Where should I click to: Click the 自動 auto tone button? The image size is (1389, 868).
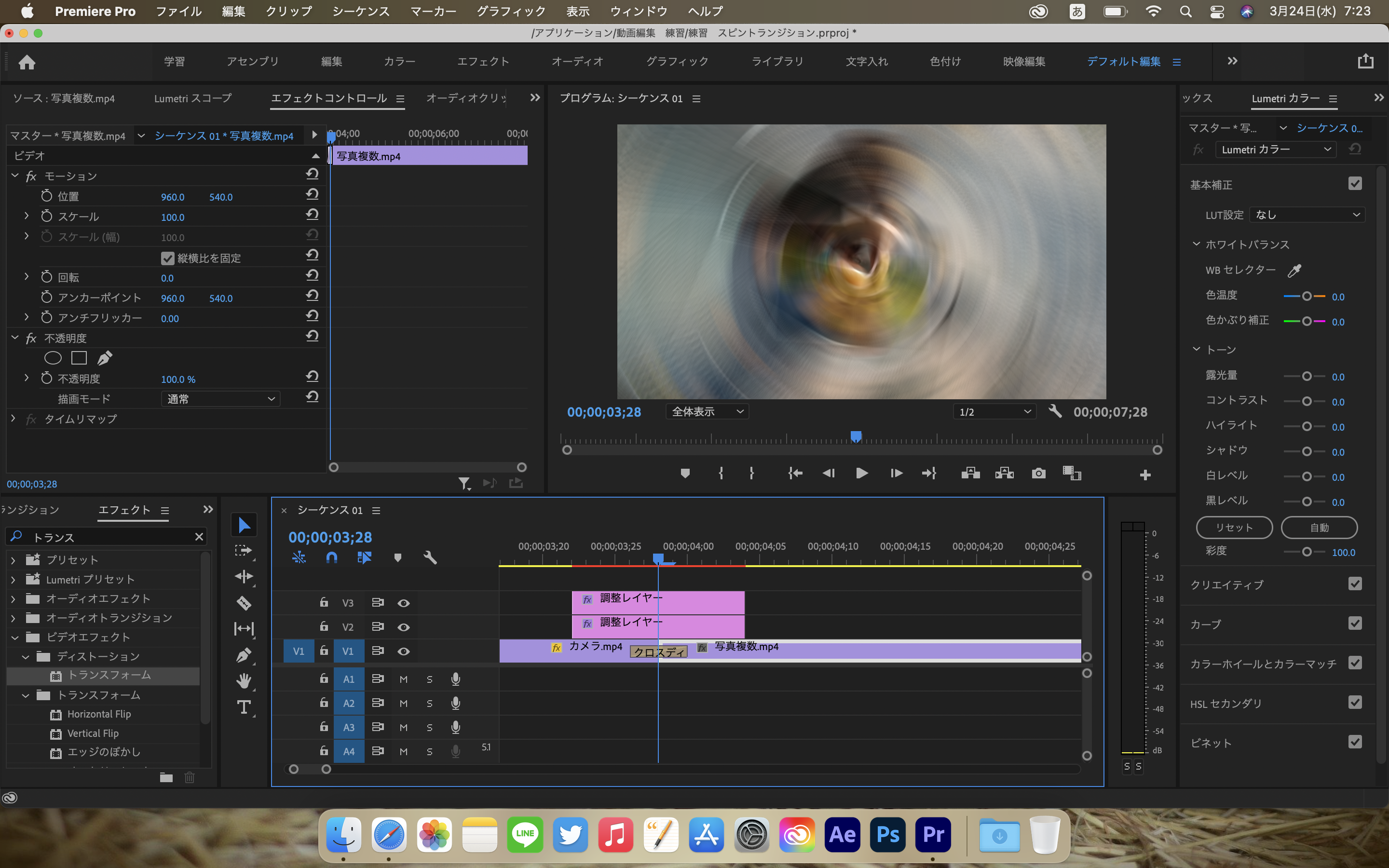click(1319, 528)
